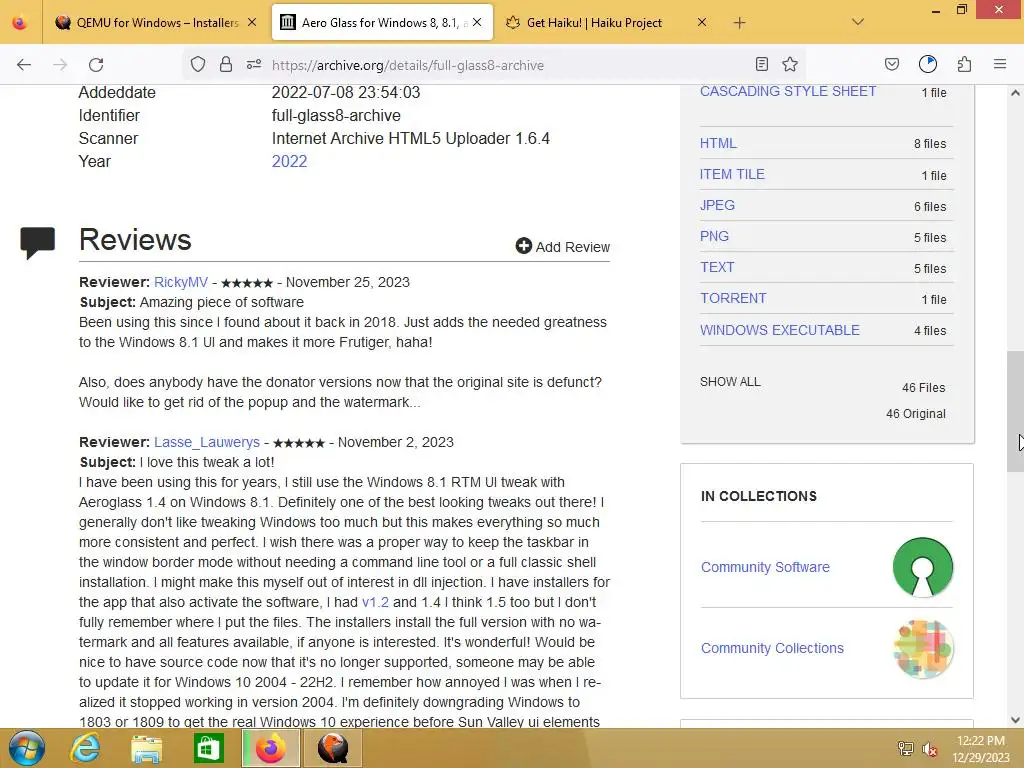Follow the v1.2 link in review

376,602
